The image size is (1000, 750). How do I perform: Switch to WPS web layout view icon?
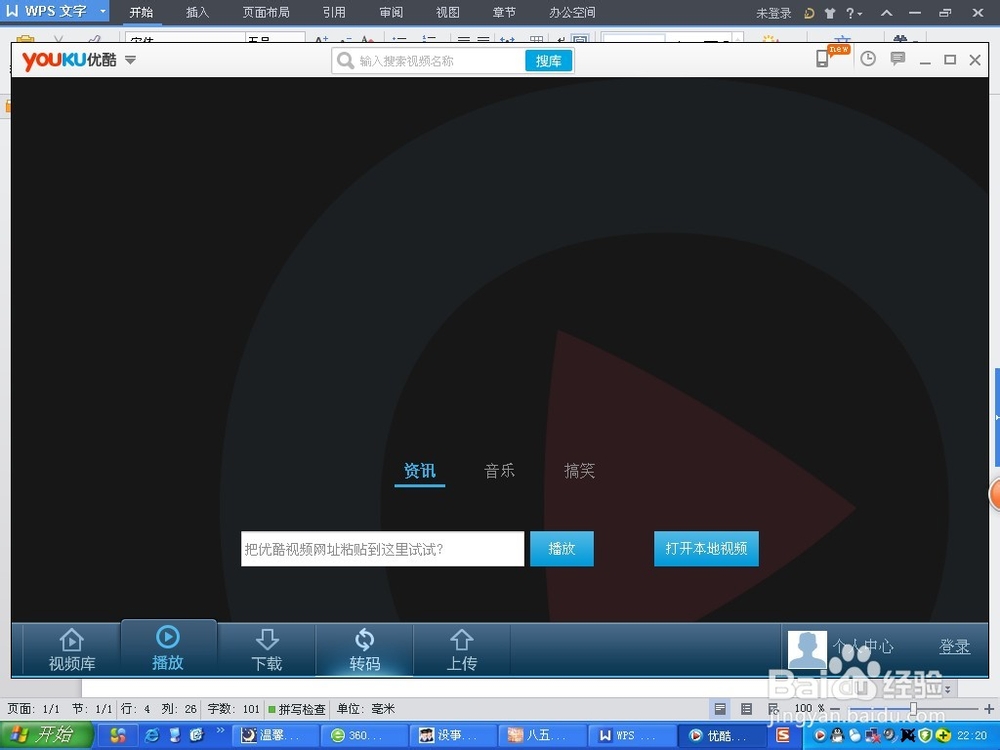click(773, 709)
